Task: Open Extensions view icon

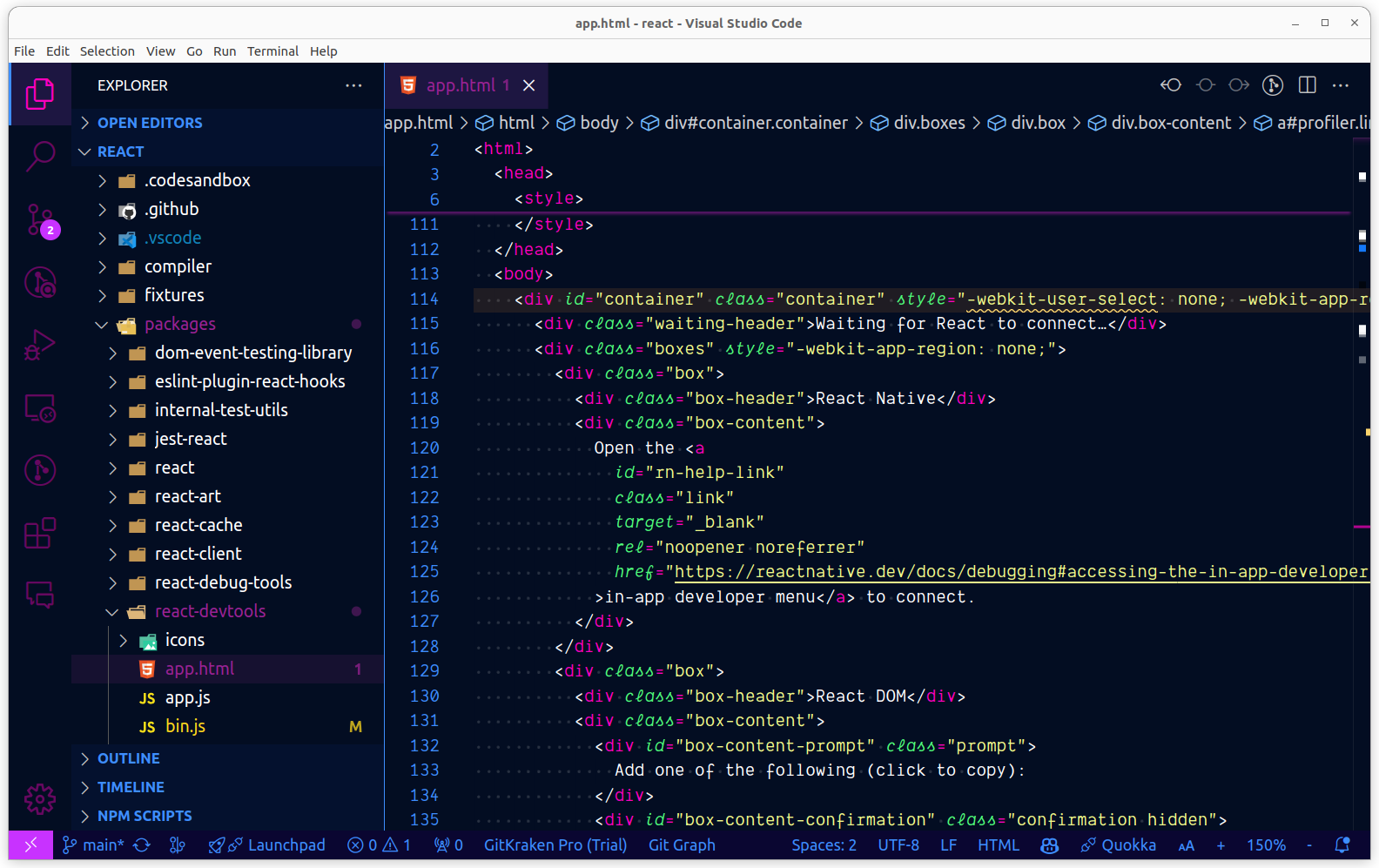Action: point(40,533)
